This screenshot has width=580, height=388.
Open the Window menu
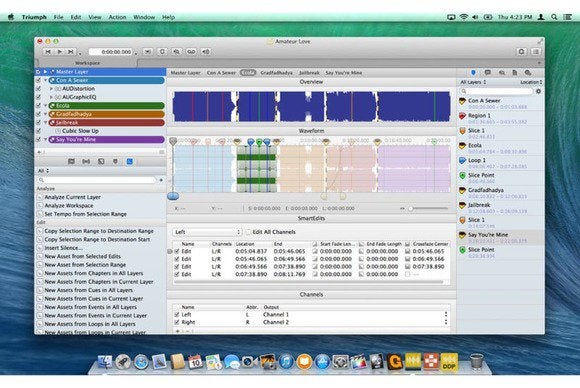tap(144, 17)
